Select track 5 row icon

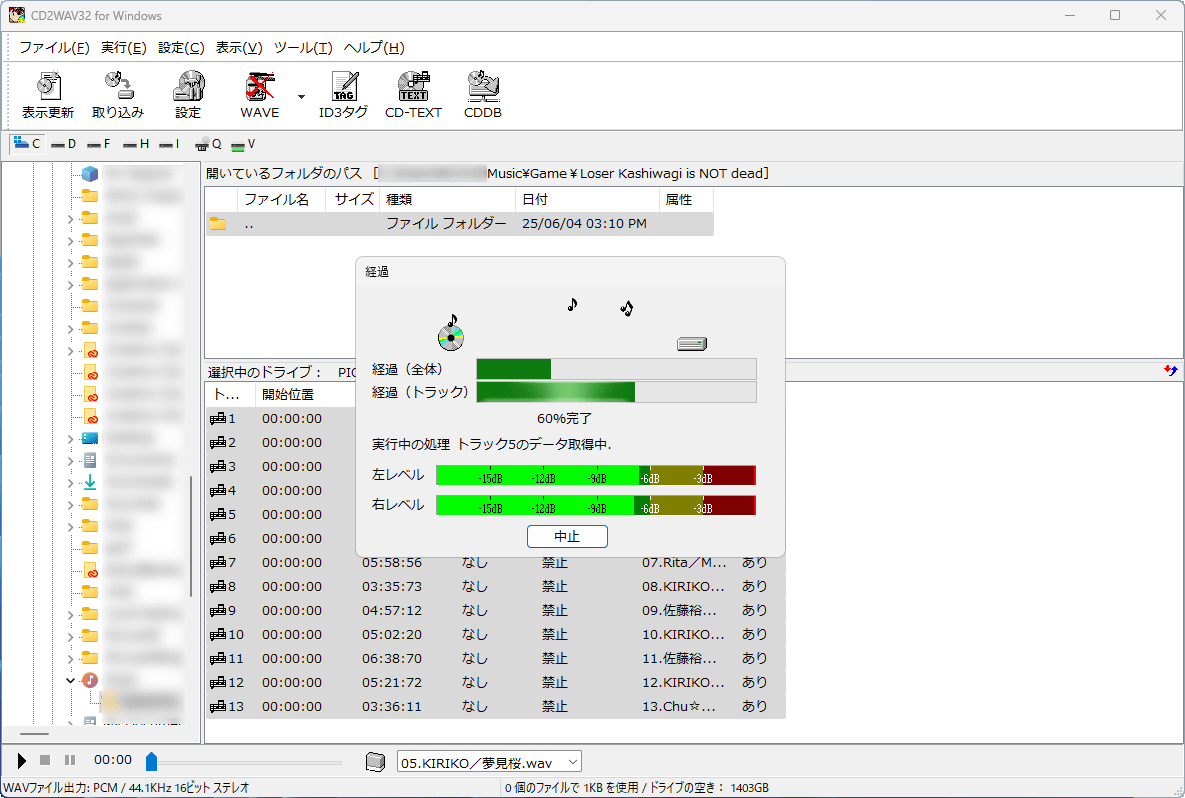click(x=218, y=515)
